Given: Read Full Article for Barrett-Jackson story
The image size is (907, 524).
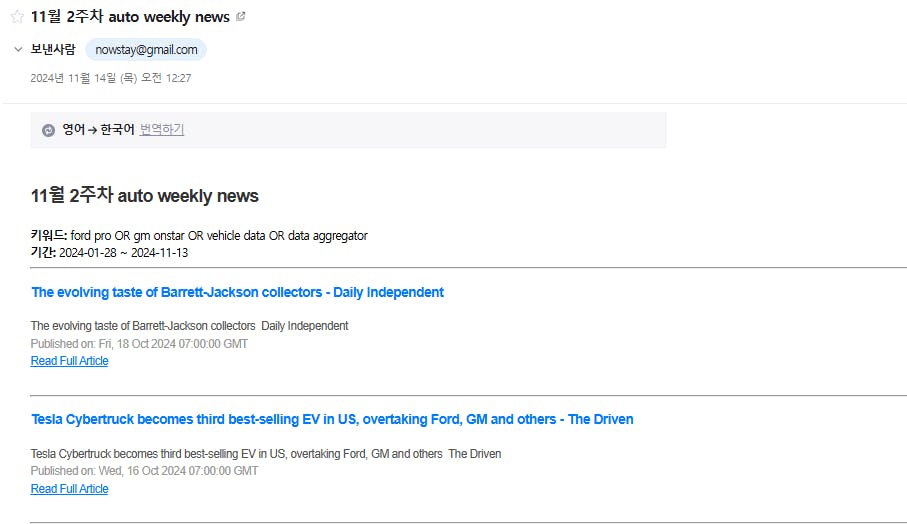Looking at the screenshot, I should tap(69, 361).
